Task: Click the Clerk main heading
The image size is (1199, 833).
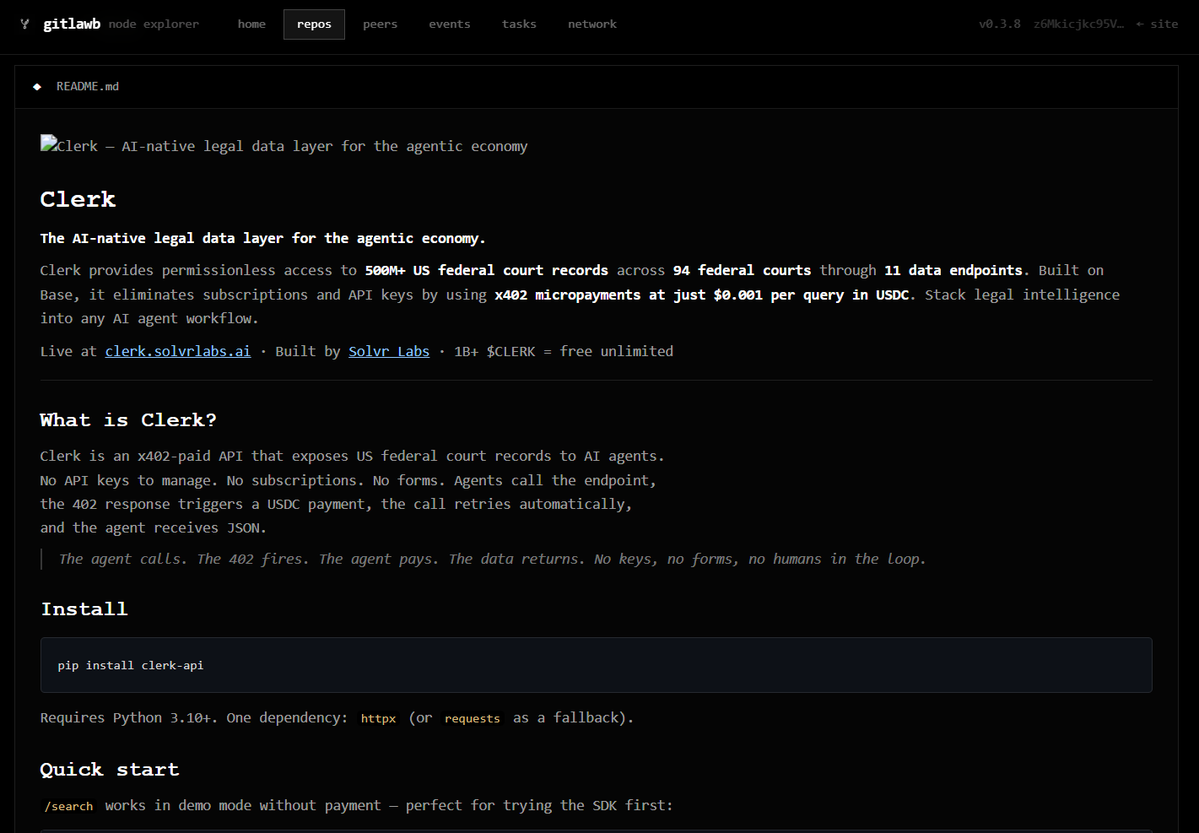Action: pos(78,200)
